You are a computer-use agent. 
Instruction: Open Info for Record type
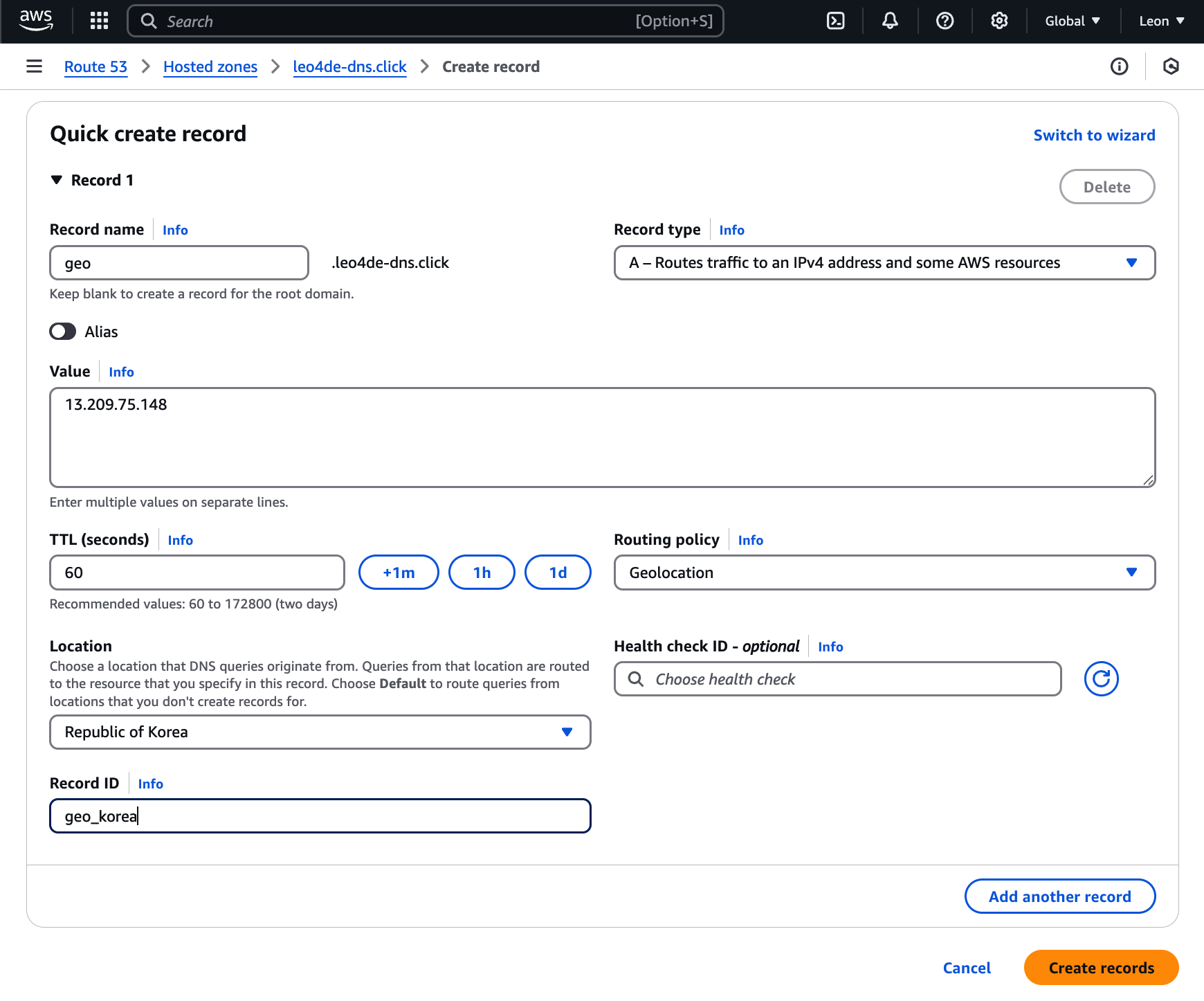731,230
